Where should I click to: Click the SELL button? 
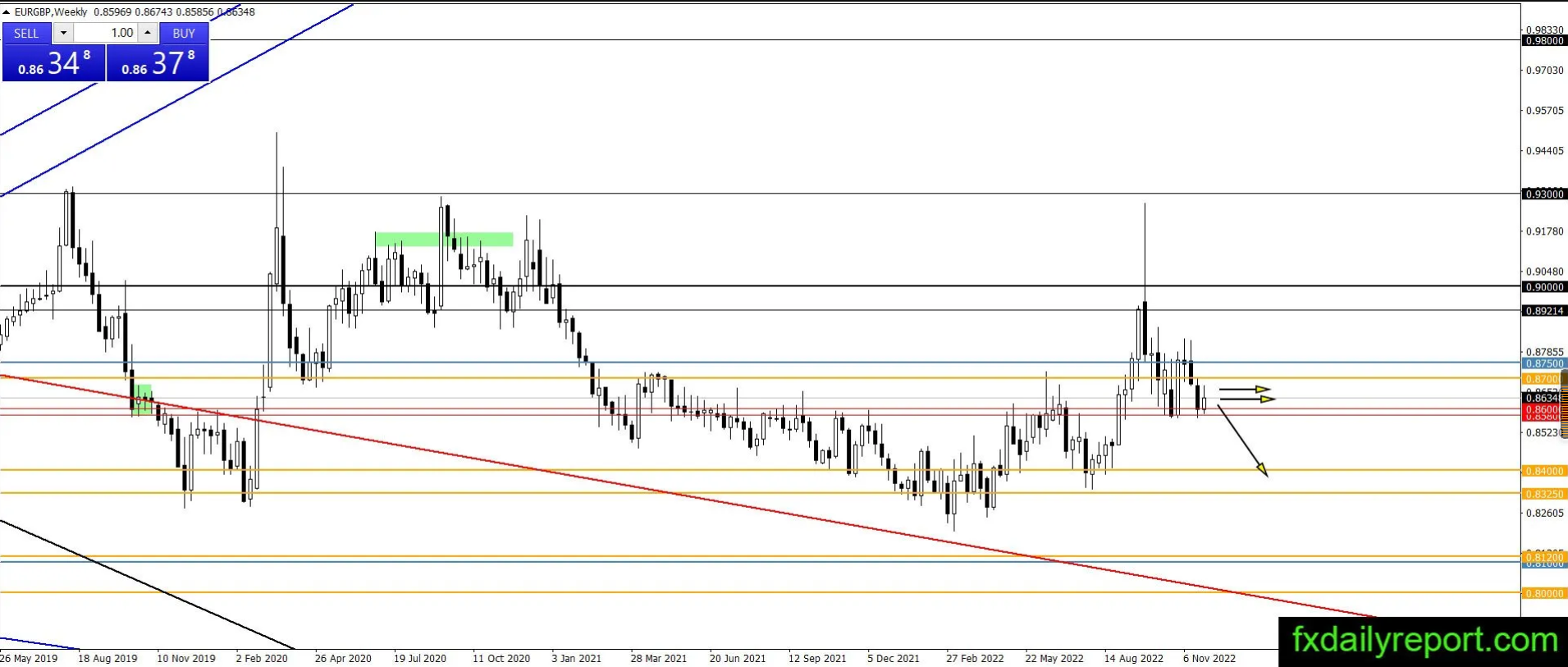tap(26, 34)
